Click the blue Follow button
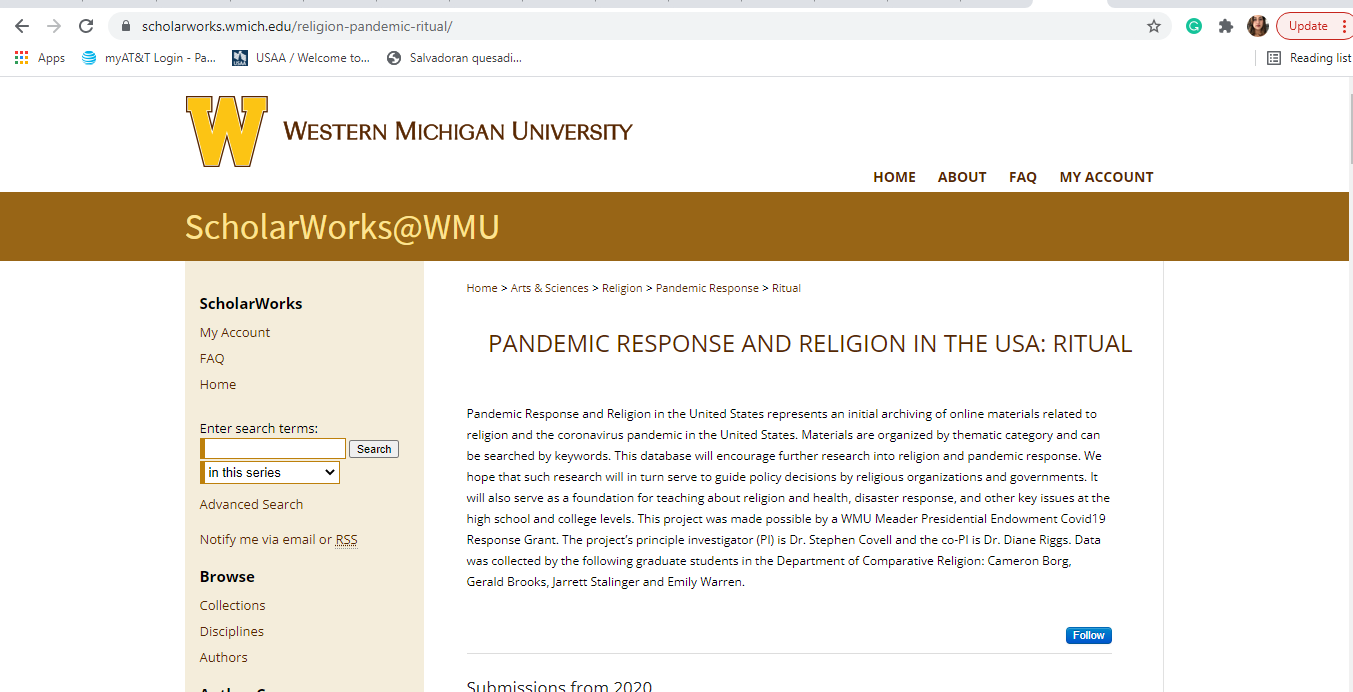This screenshot has height=692, width=1353. tap(1088, 635)
